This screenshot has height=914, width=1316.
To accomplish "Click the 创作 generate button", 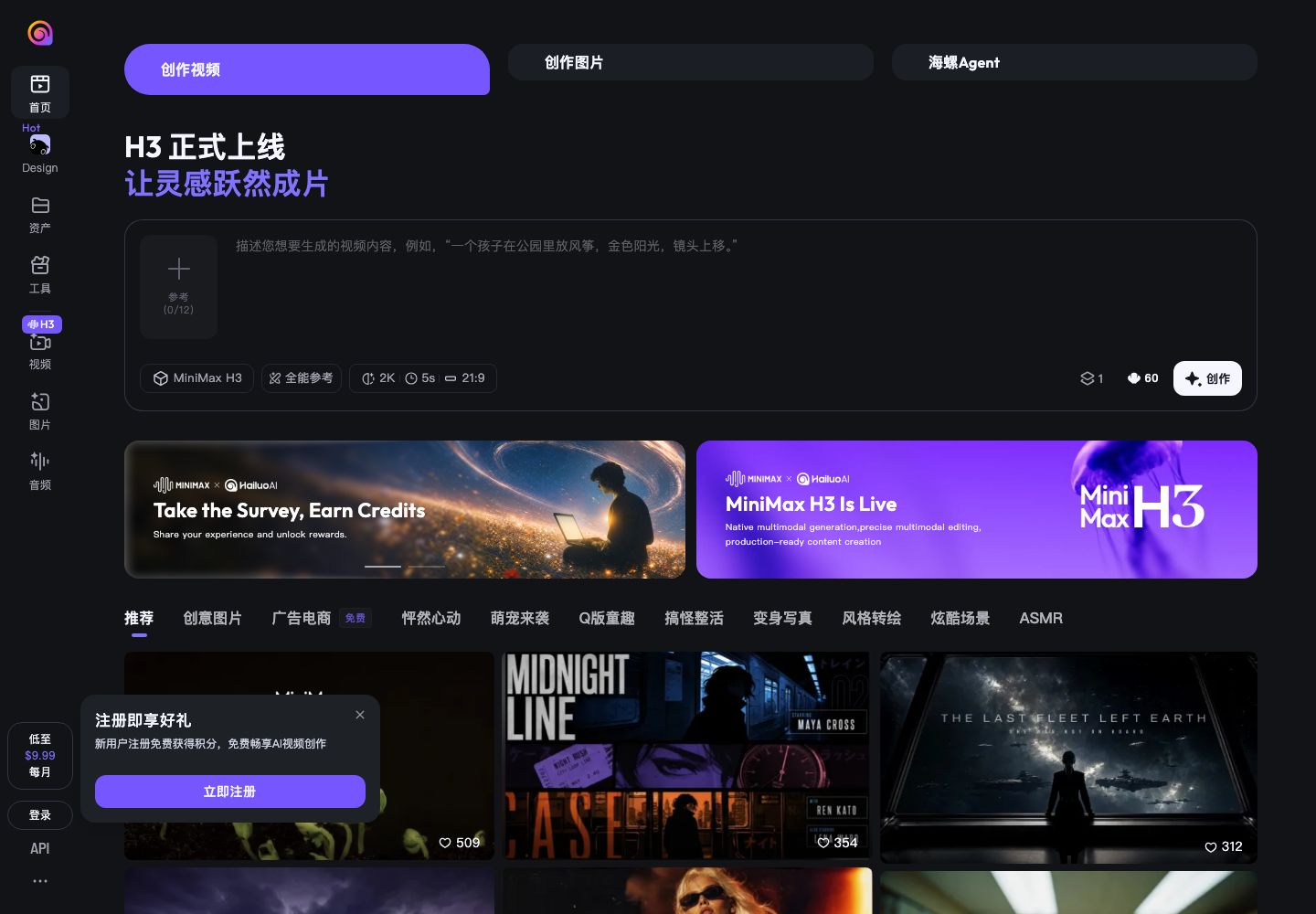I will click(1207, 378).
